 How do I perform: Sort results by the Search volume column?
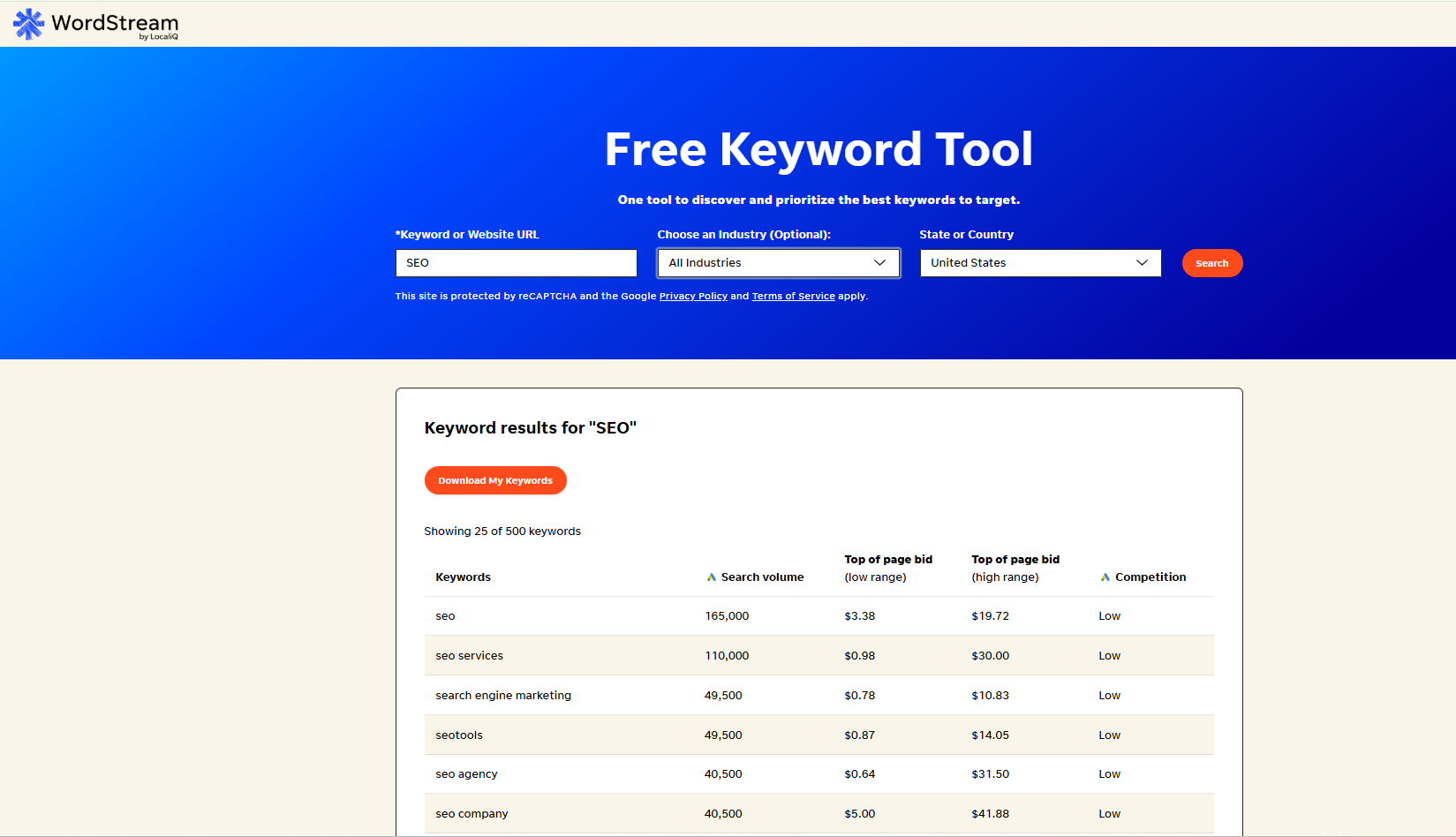coord(762,576)
